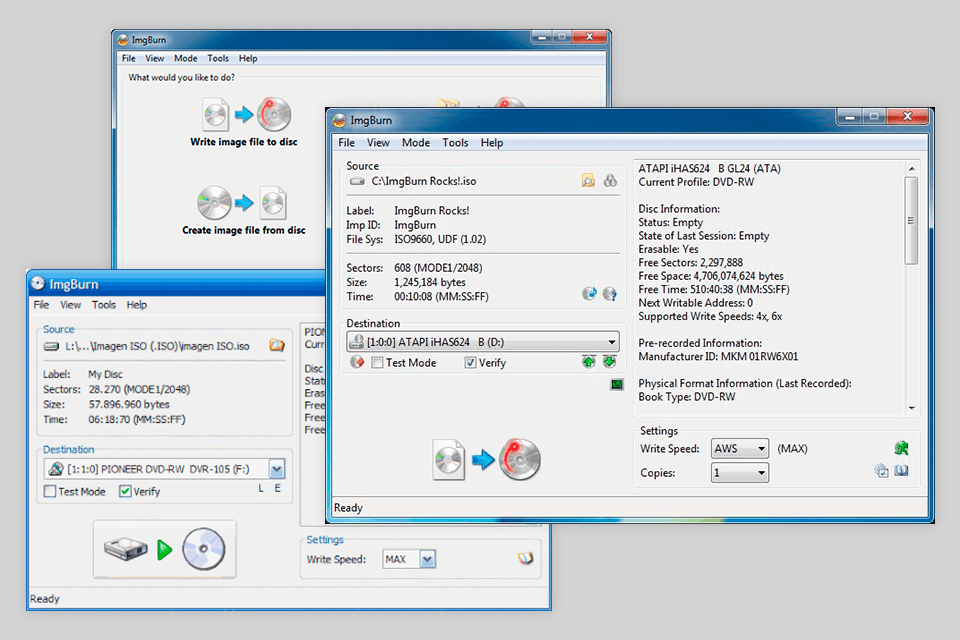Click the globe help icon next to it
960x640 pixels.
click(x=610, y=294)
